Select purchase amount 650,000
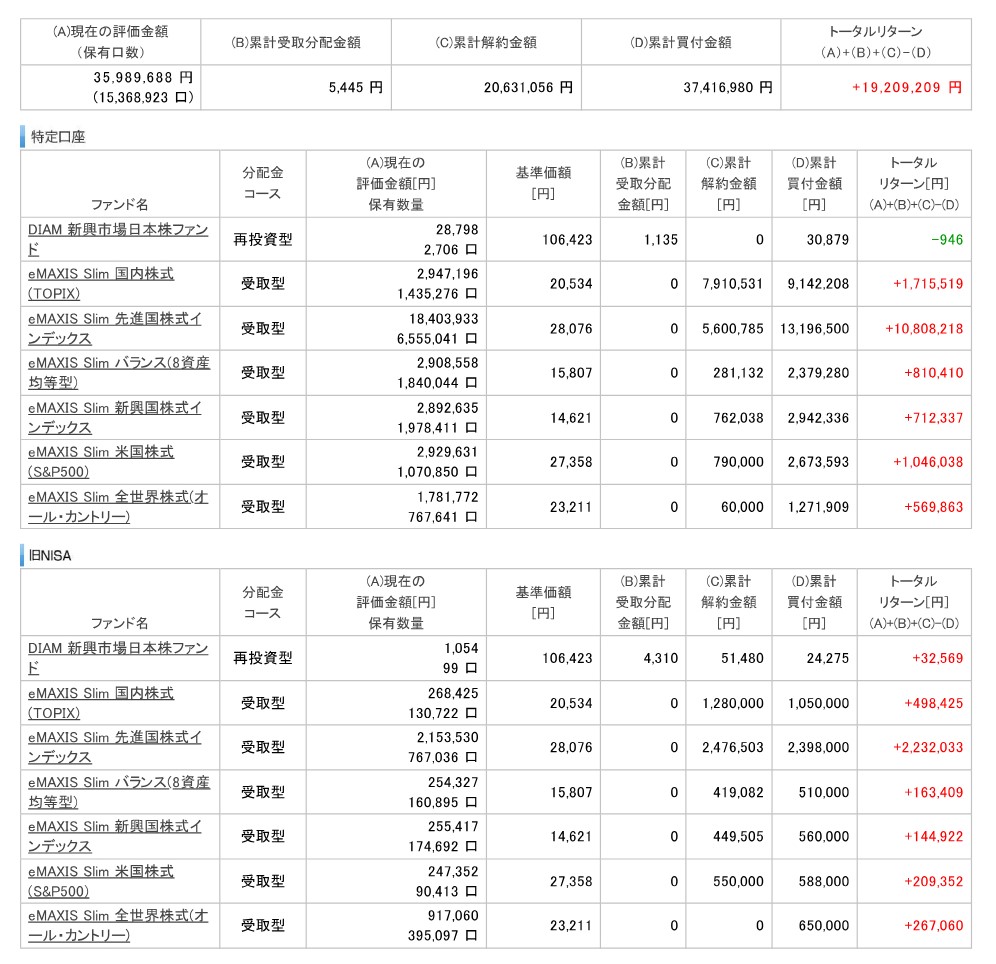This screenshot has width=996, height=964. click(x=824, y=925)
